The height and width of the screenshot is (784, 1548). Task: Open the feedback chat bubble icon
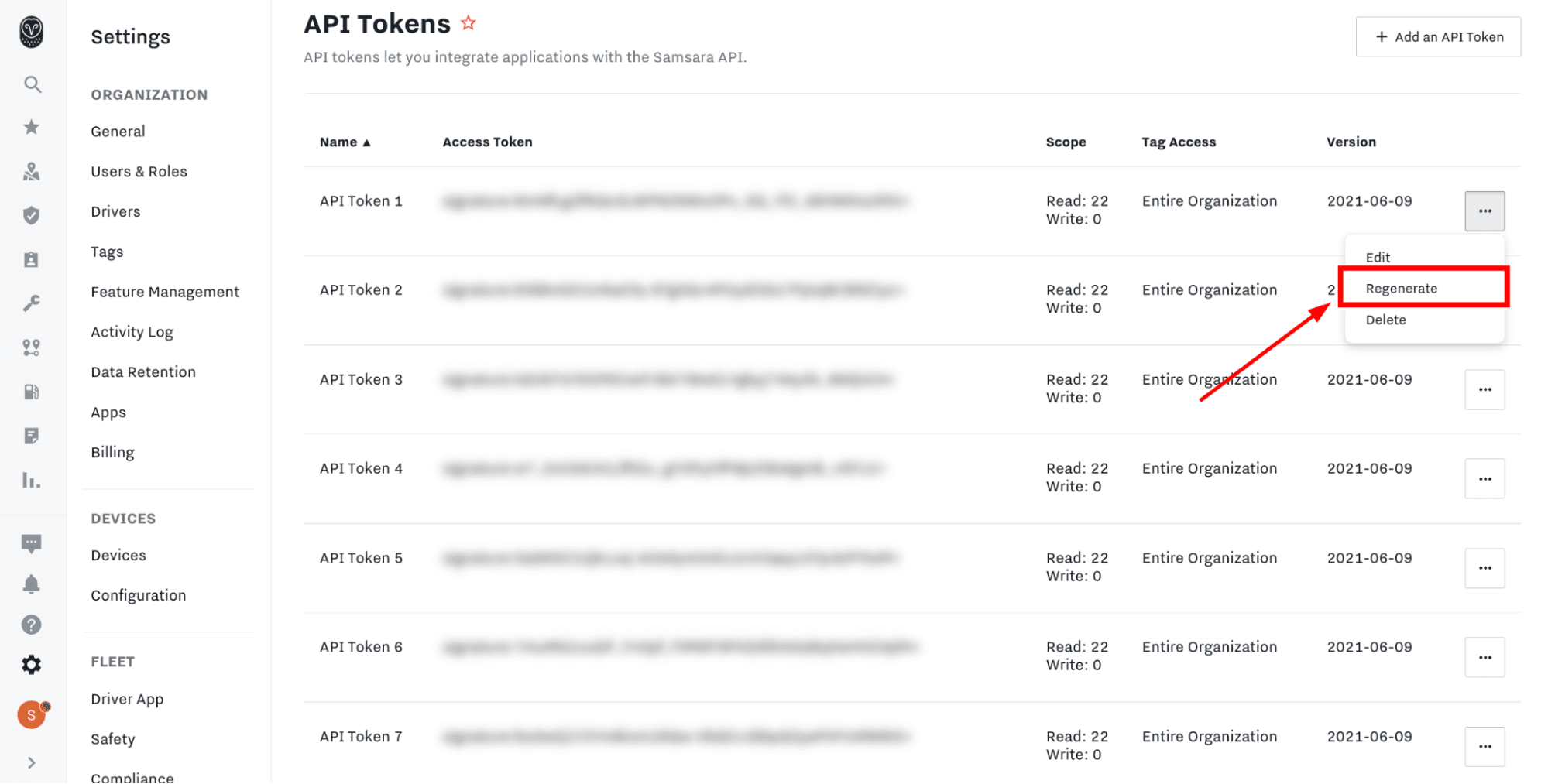tap(32, 543)
